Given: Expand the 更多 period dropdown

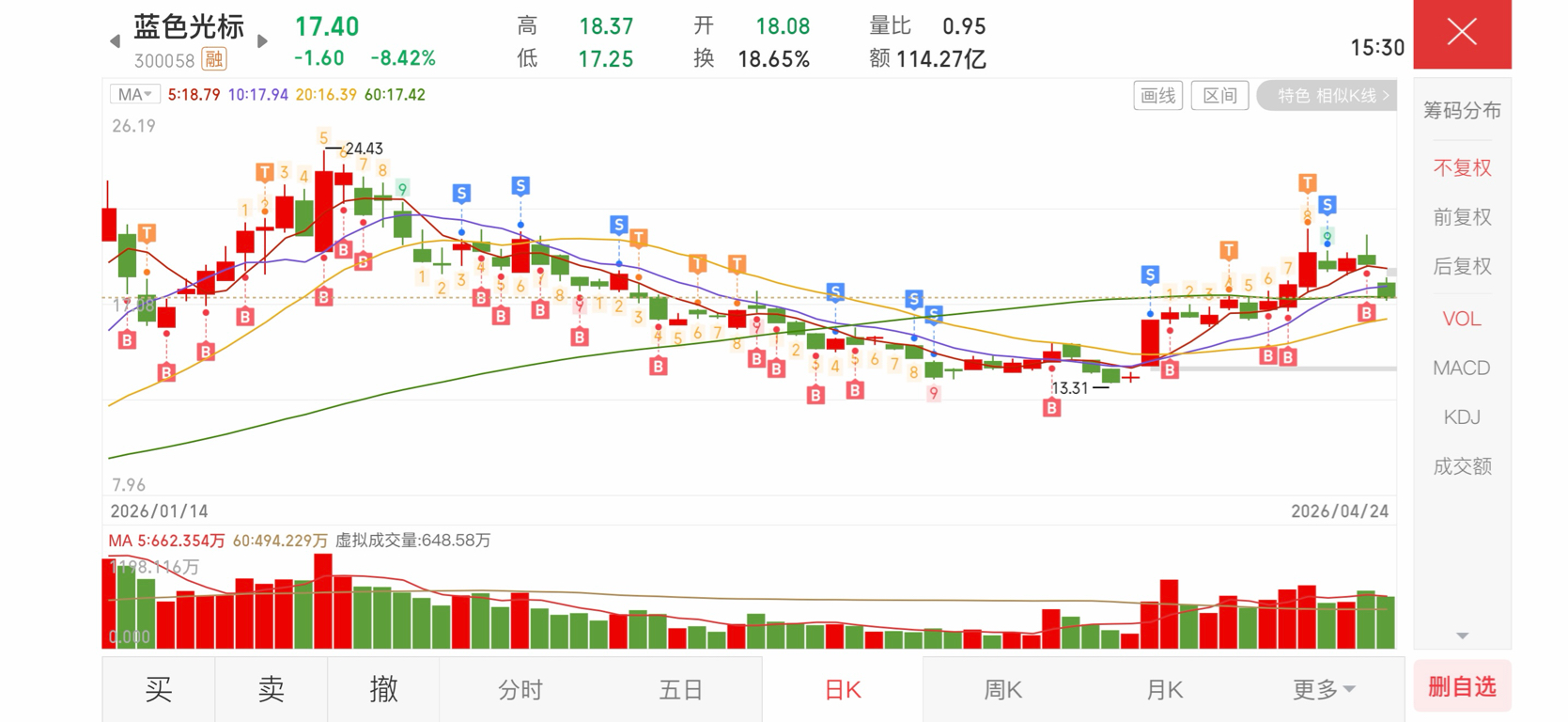Looking at the screenshot, I should point(1324,690).
